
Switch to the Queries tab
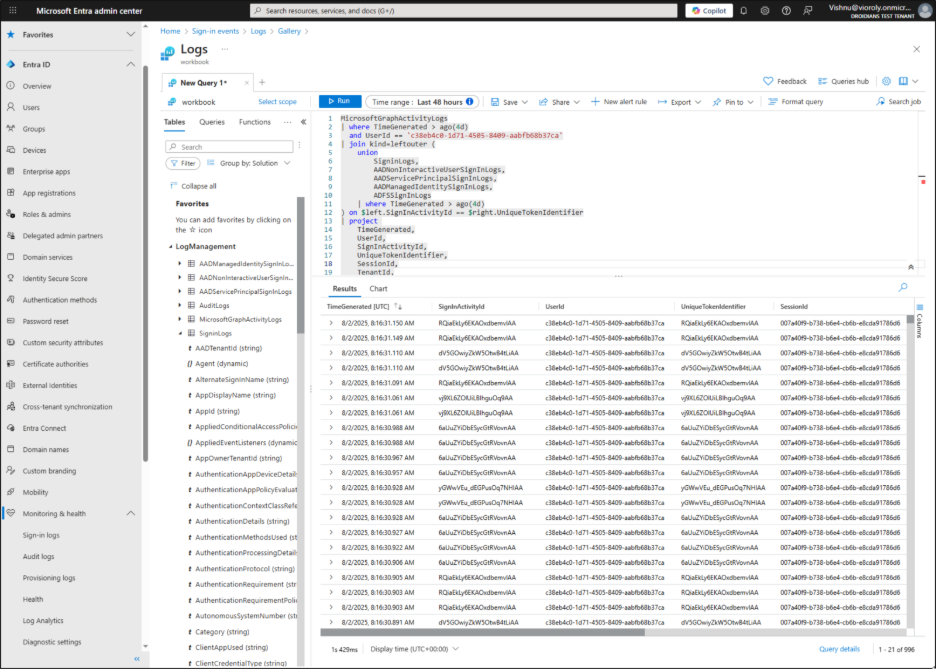[x=212, y=122]
